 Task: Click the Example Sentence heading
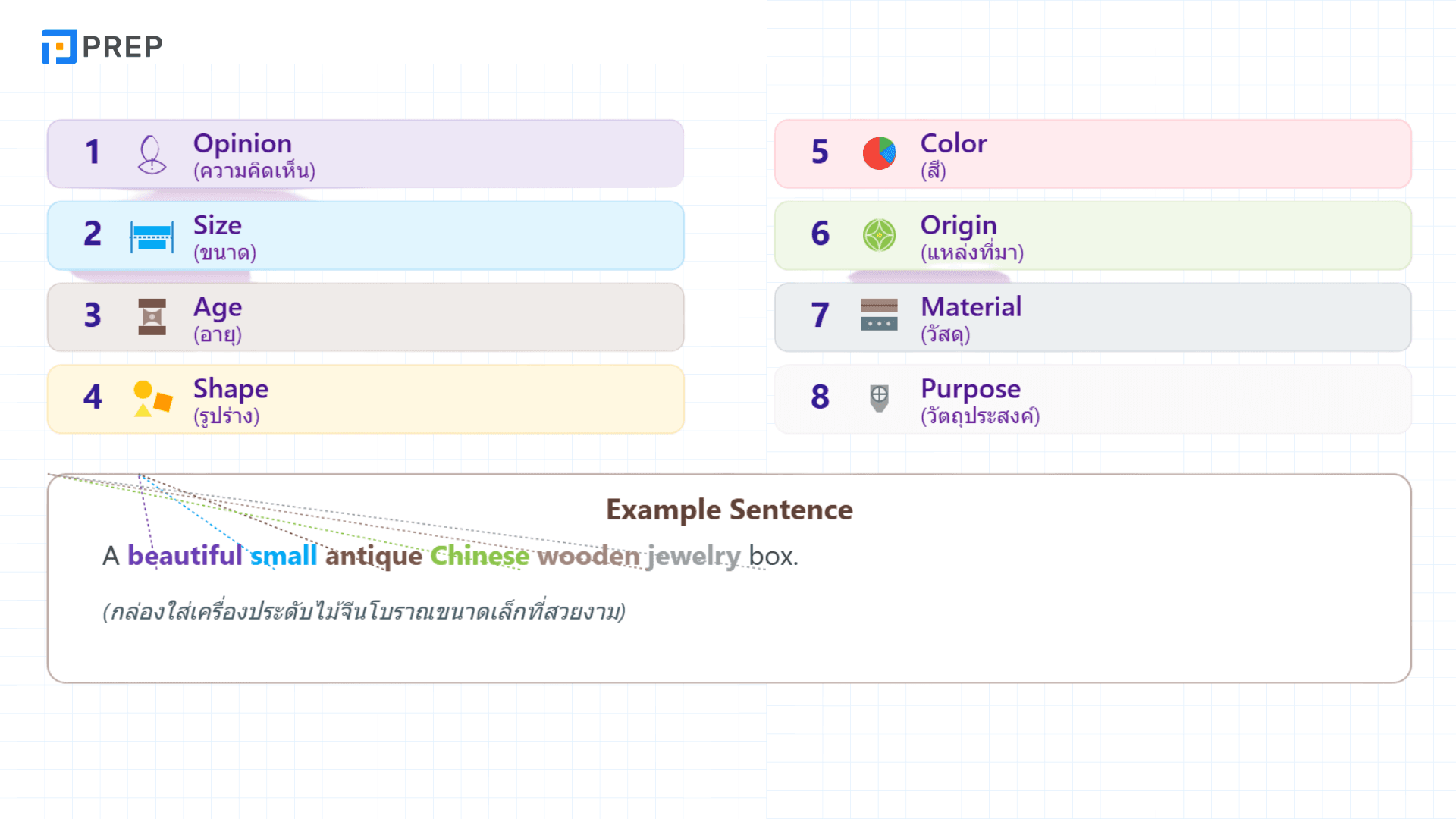click(730, 510)
